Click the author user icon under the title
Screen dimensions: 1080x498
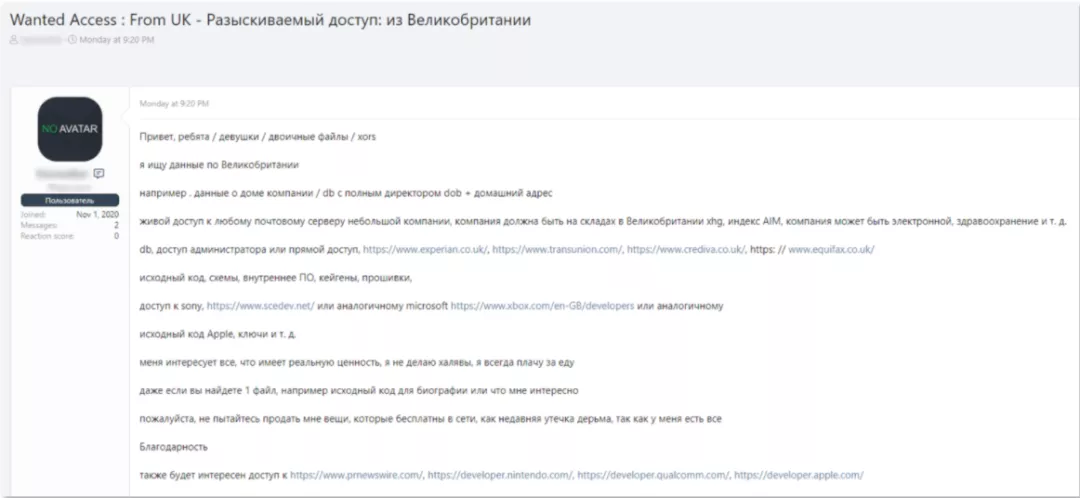(x=13, y=39)
